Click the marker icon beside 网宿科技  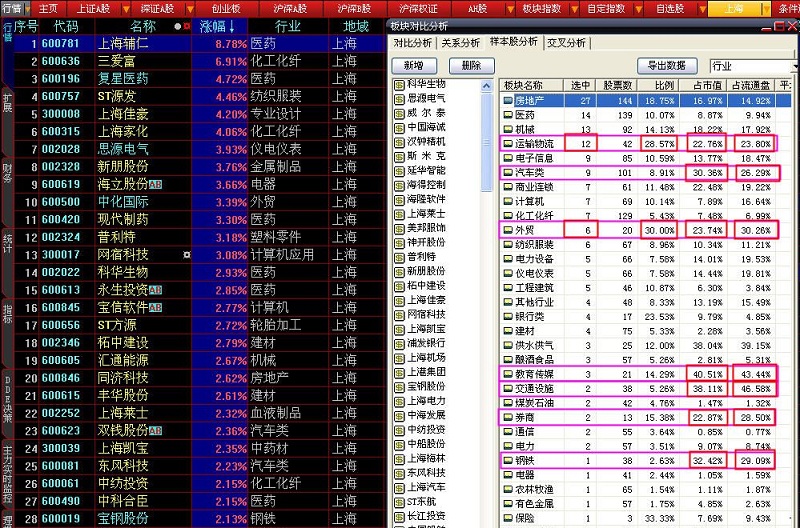click(187, 255)
